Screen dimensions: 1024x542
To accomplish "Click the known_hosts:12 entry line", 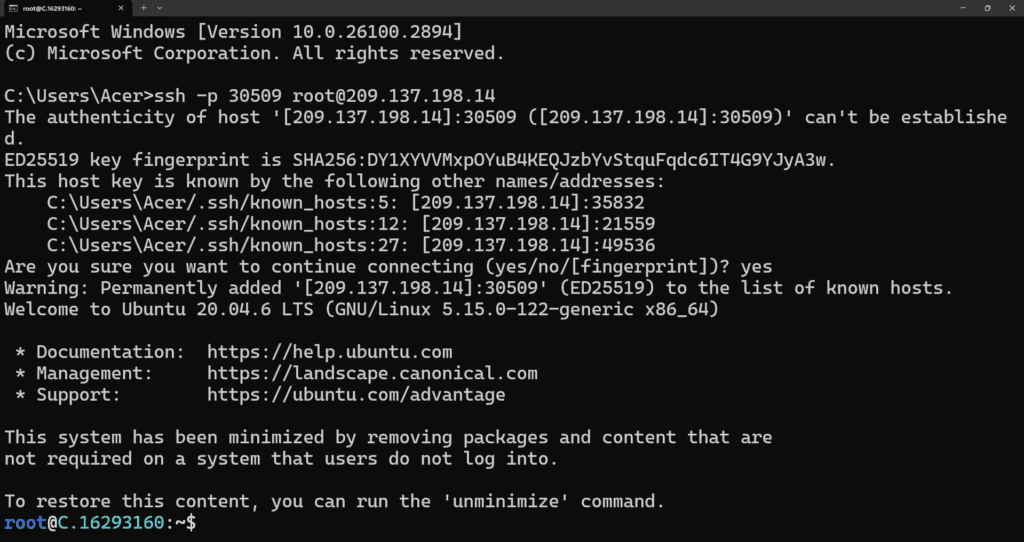I will [351, 224].
